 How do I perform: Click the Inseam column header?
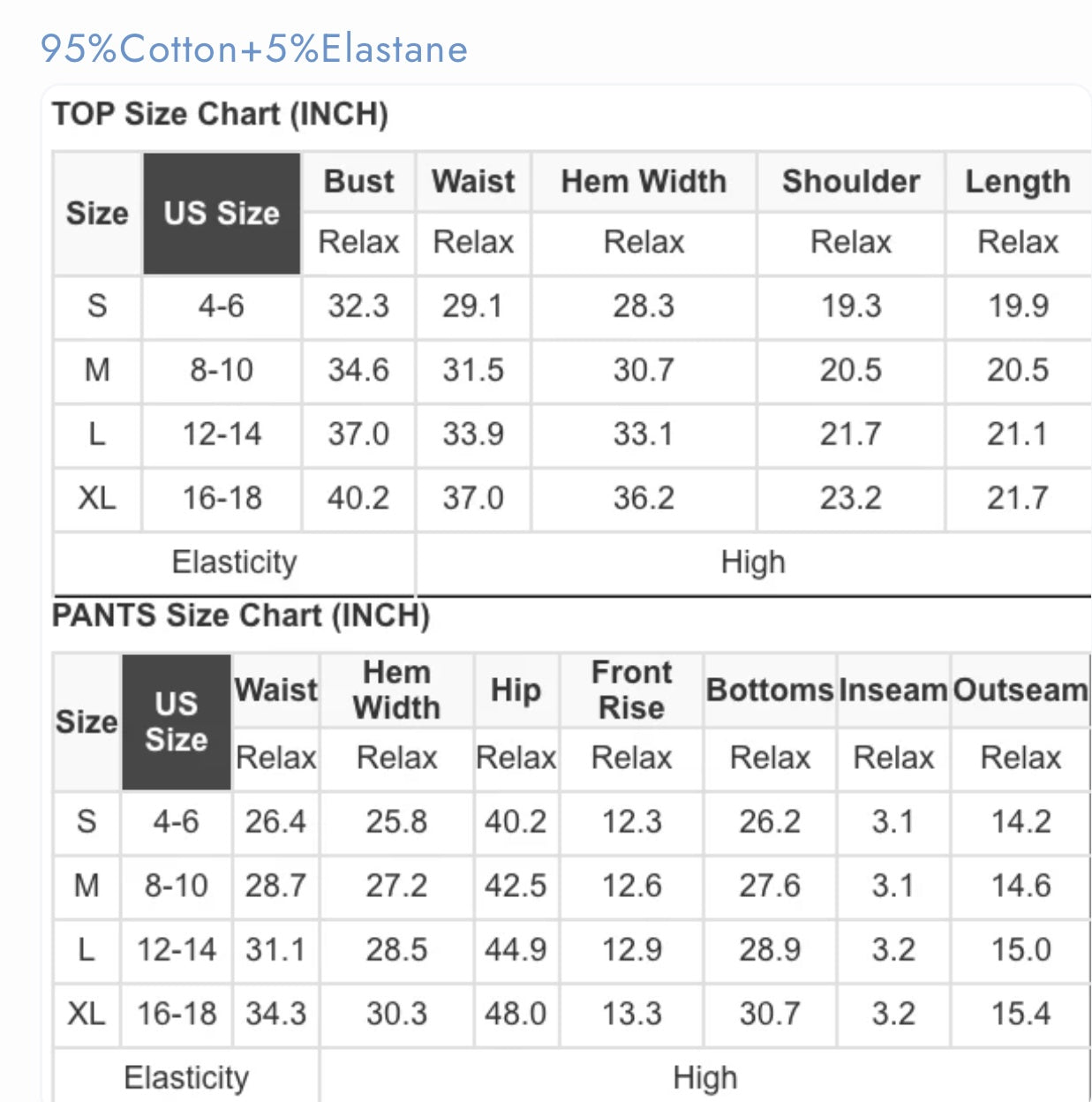893,690
